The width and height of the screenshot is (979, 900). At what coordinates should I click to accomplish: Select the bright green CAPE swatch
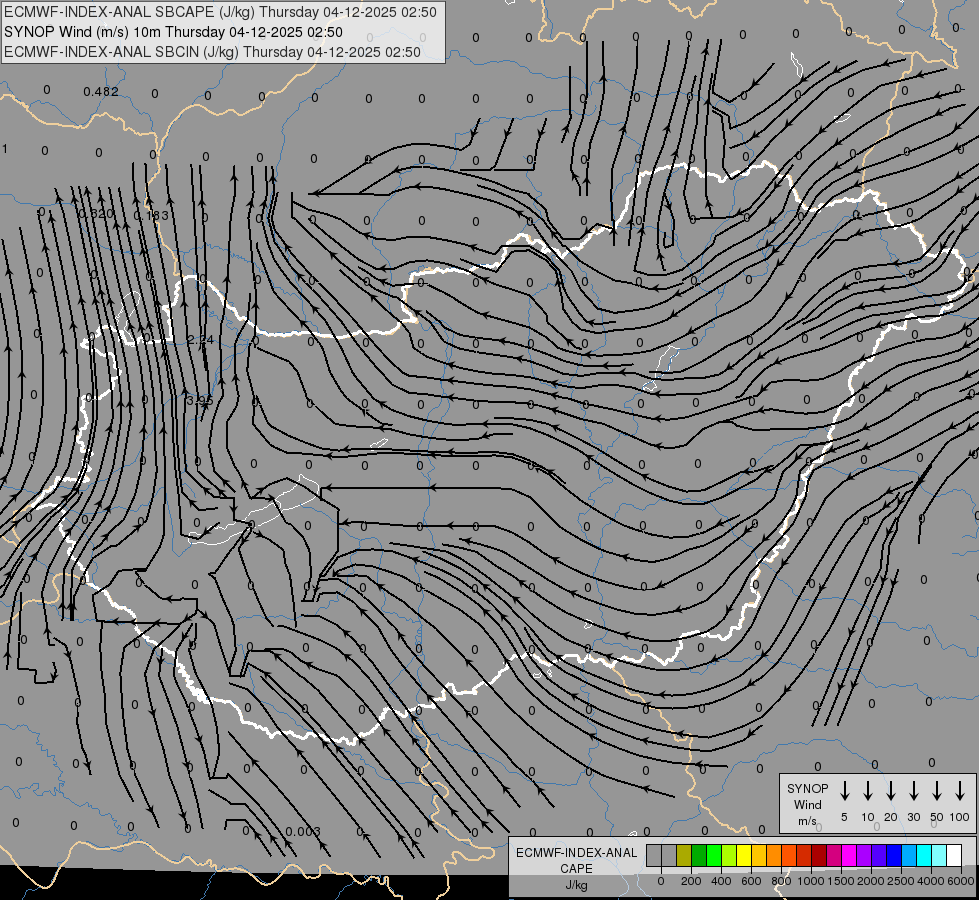click(x=714, y=855)
